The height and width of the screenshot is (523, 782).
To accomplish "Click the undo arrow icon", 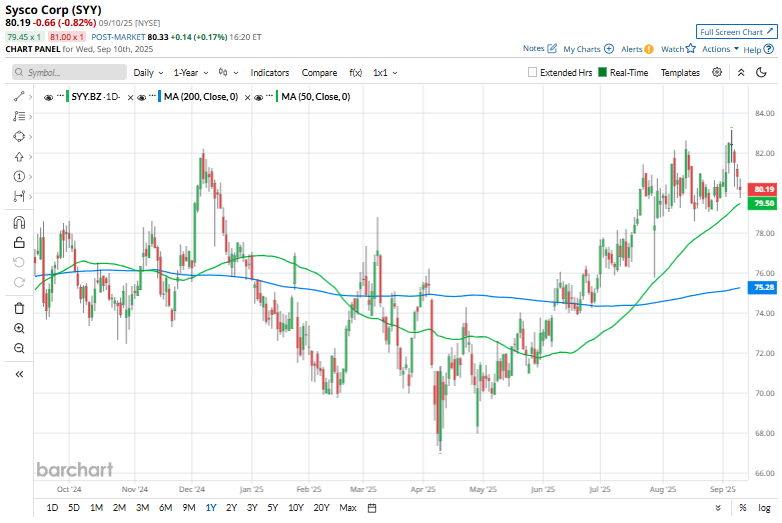I will click(19, 262).
